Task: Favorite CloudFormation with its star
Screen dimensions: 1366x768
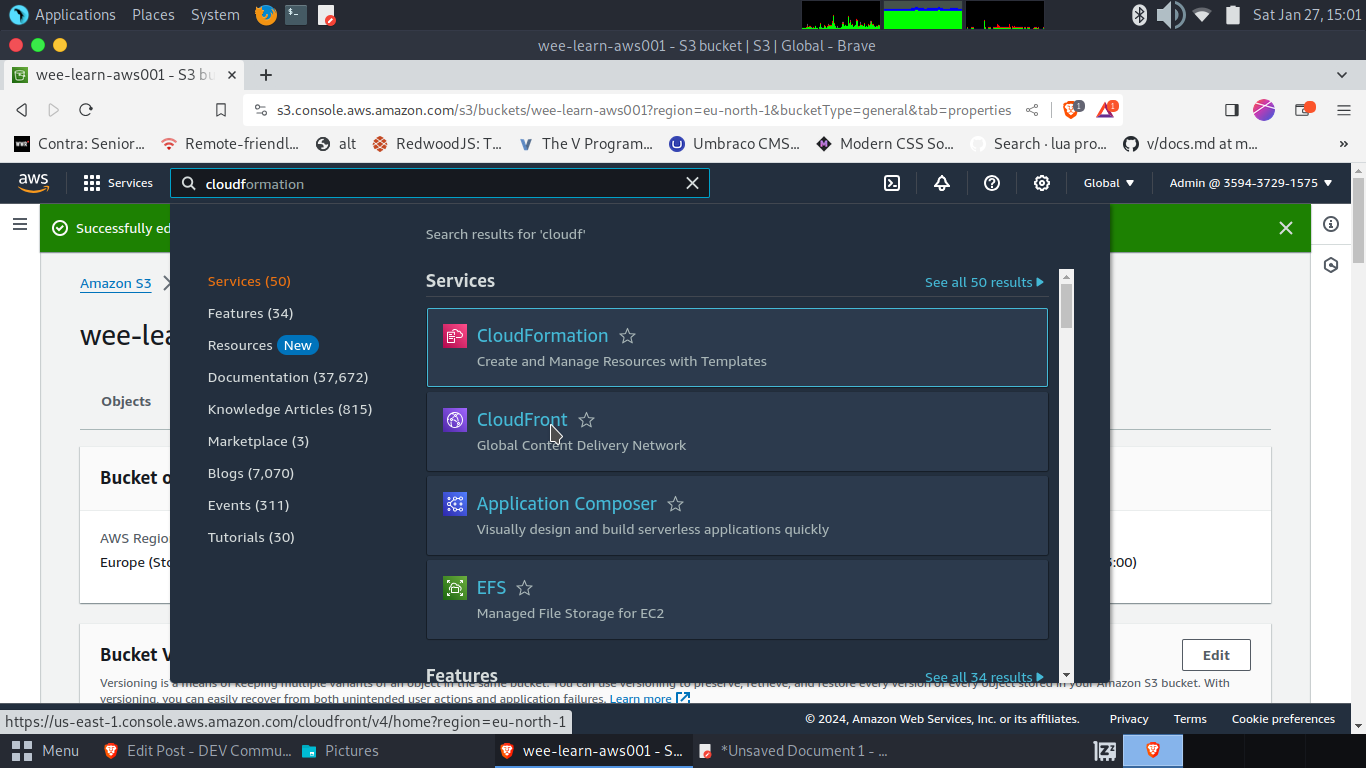Action: (627, 336)
